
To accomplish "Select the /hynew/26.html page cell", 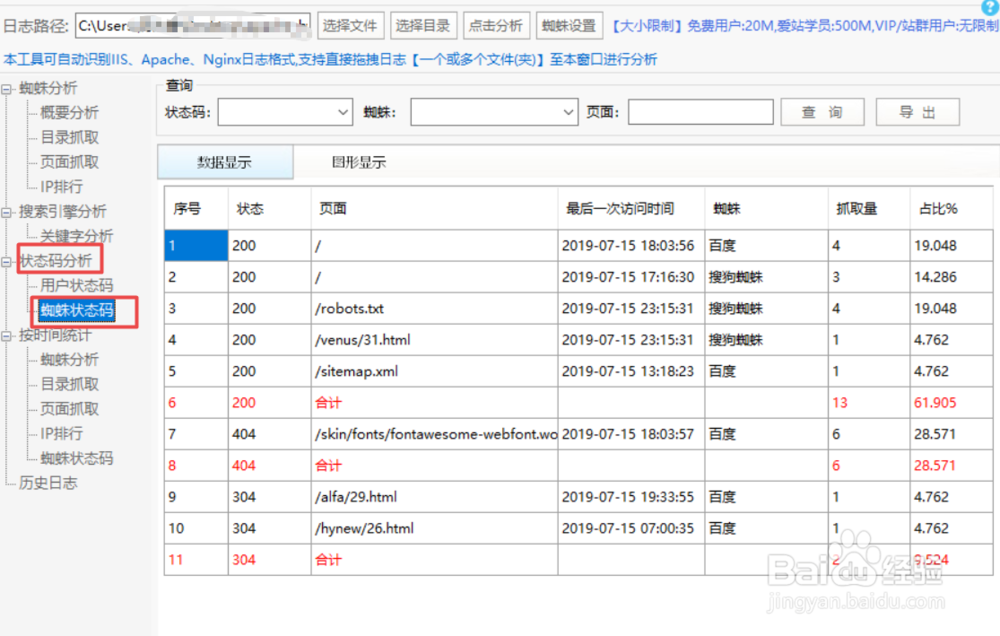I will coord(434,528).
